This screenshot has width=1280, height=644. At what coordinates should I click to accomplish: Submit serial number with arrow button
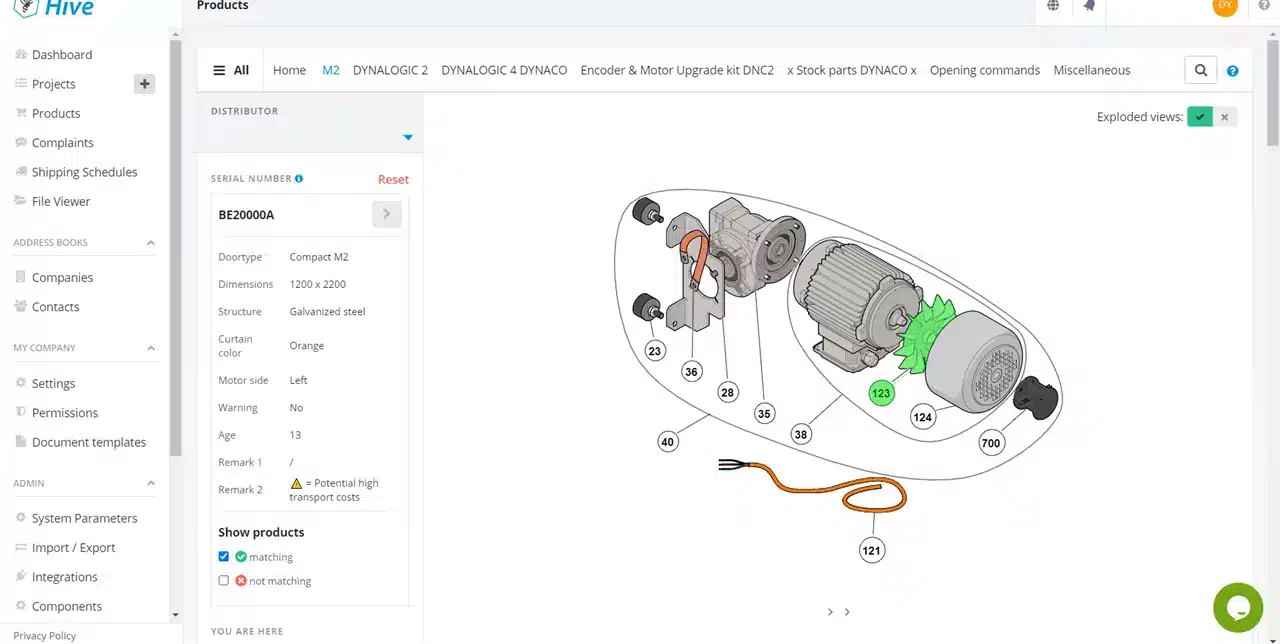coord(387,214)
